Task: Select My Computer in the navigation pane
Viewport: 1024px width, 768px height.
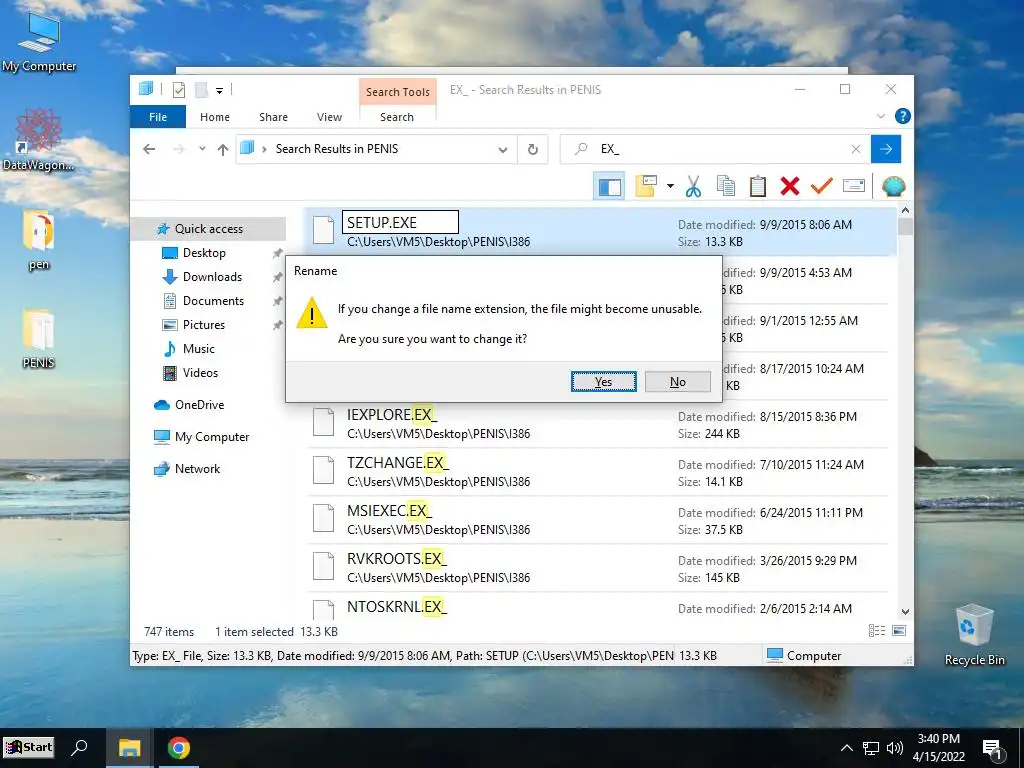Action: tap(212, 437)
